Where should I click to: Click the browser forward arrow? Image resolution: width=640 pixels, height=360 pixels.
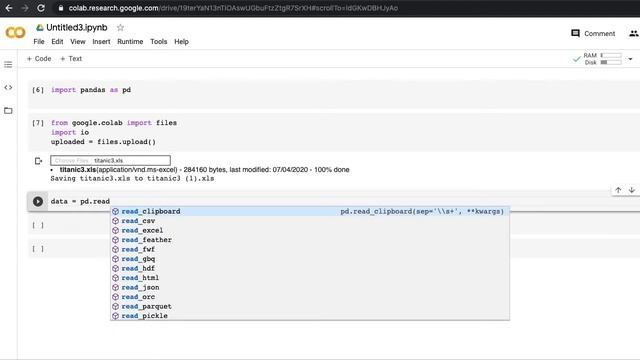(25, 8)
